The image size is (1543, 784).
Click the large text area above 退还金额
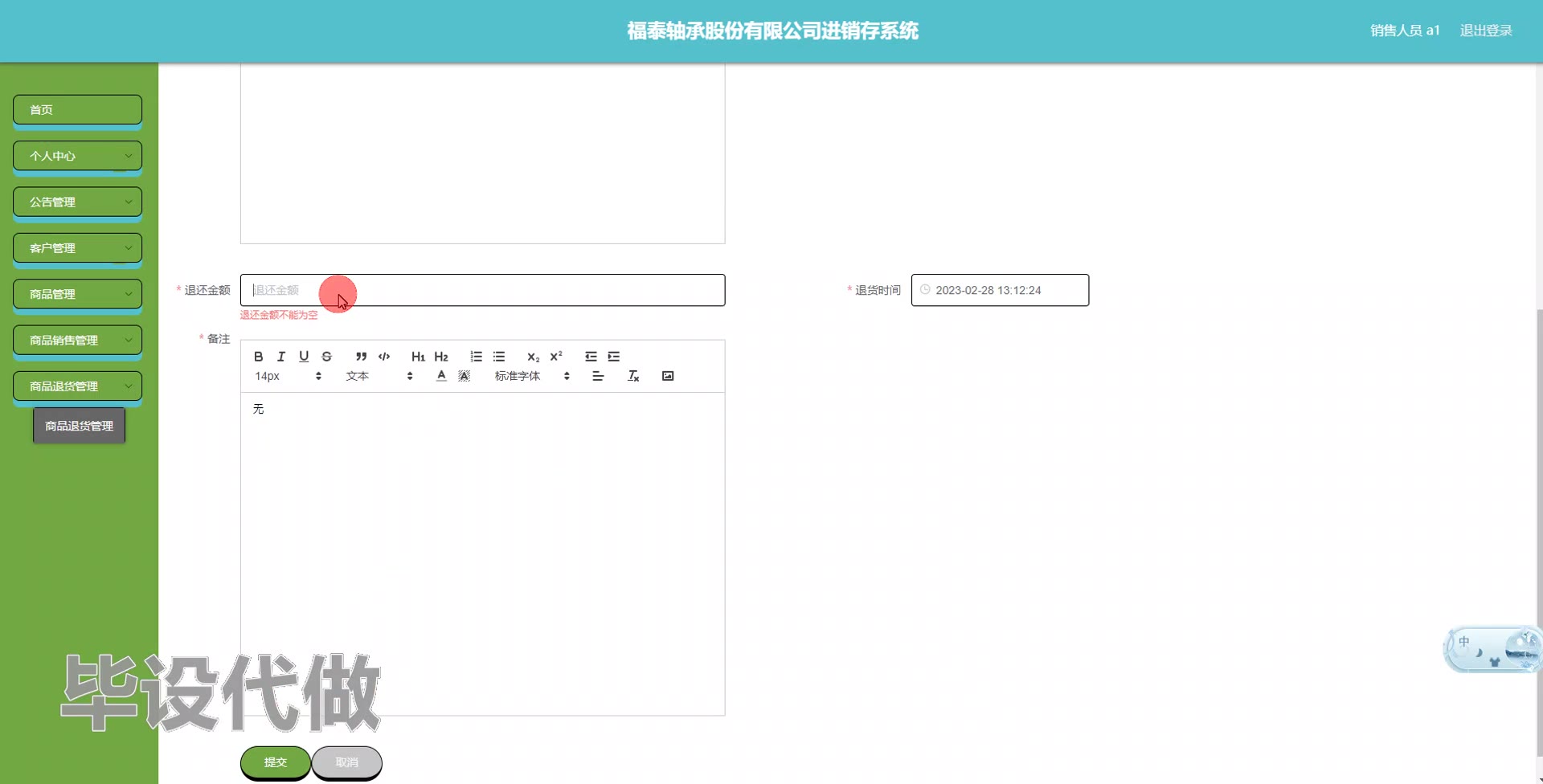click(x=482, y=153)
